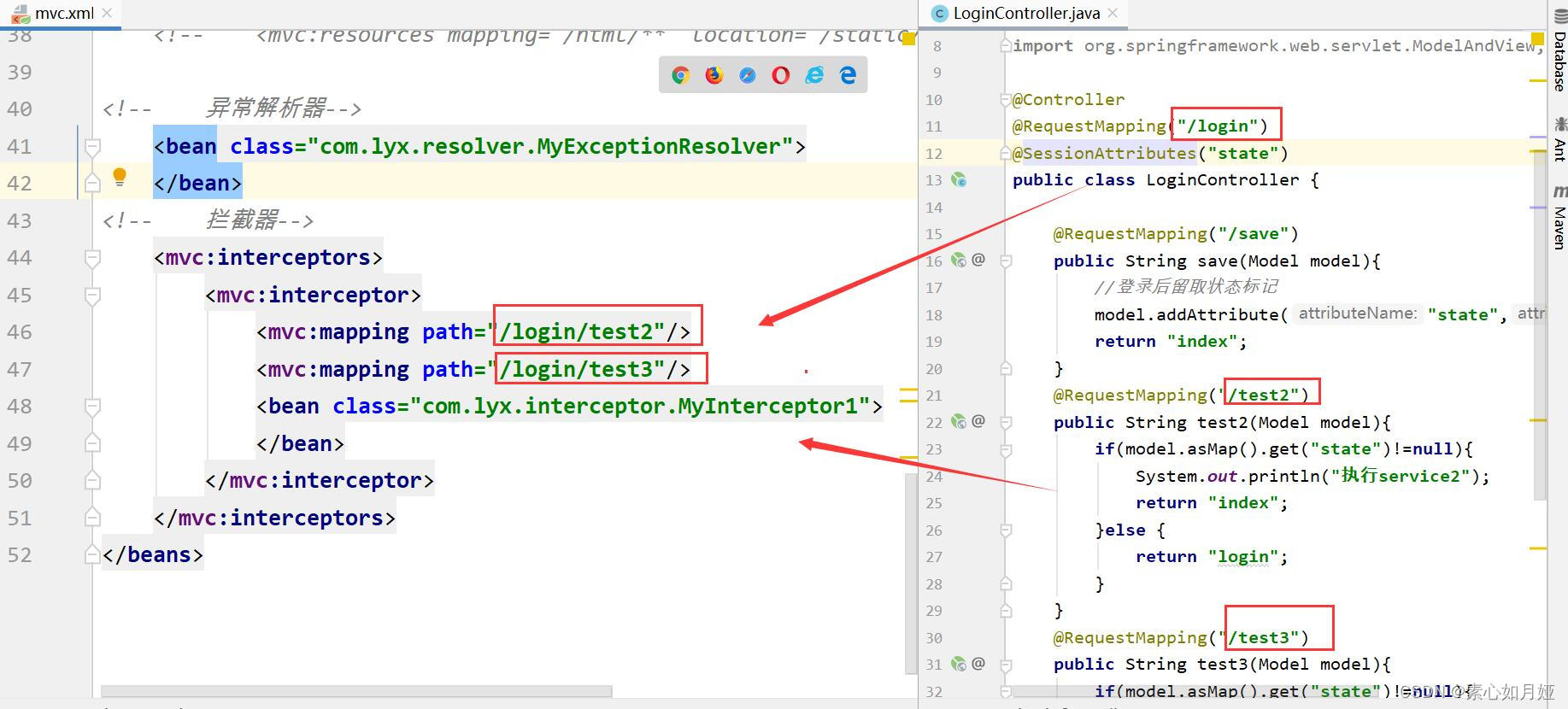Collapse the test3 method fold on line 31
Image resolution: width=1568 pixels, height=709 pixels.
point(1006,665)
